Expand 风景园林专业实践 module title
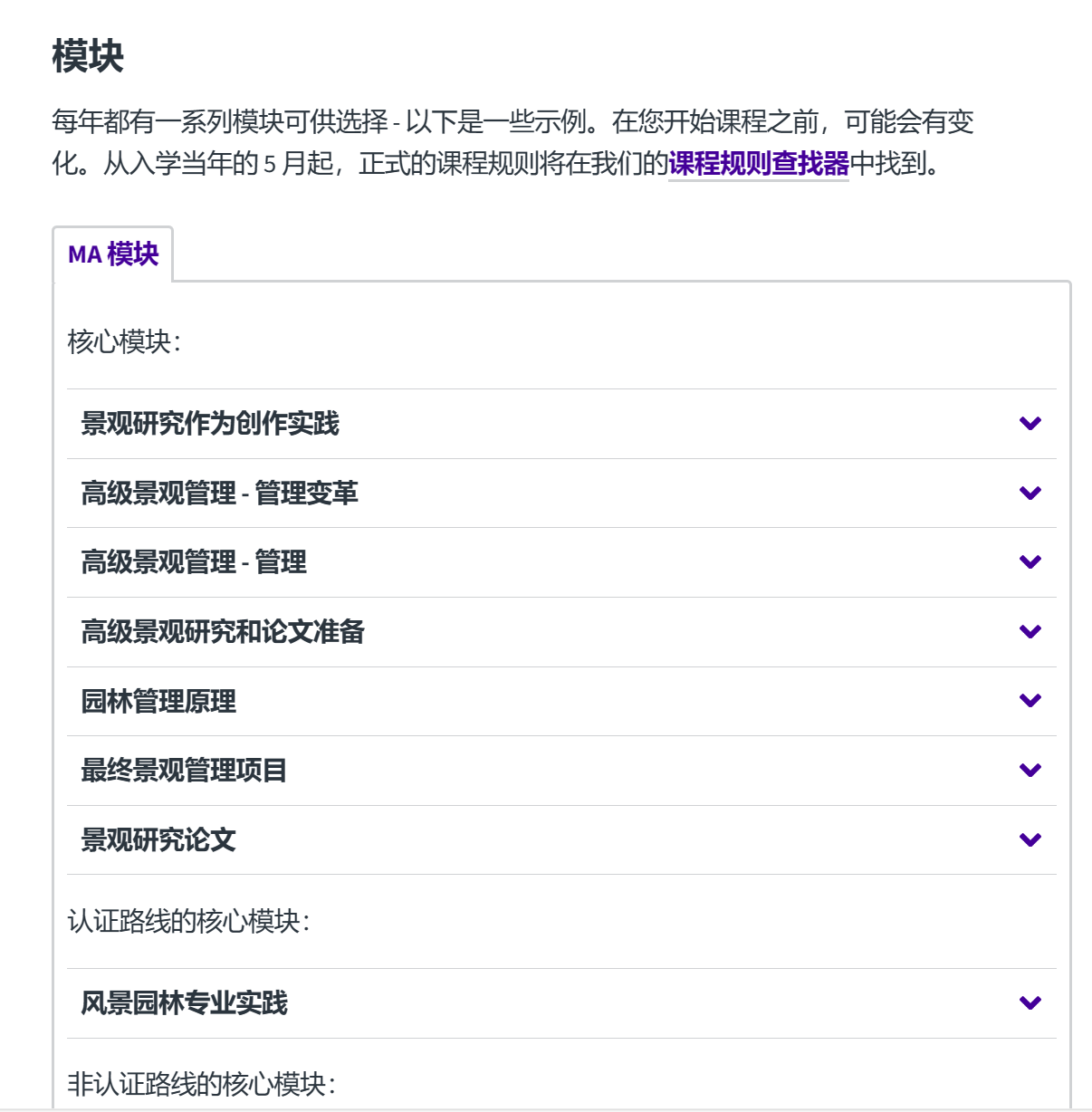1092x1112 pixels. [x=184, y=1003]
